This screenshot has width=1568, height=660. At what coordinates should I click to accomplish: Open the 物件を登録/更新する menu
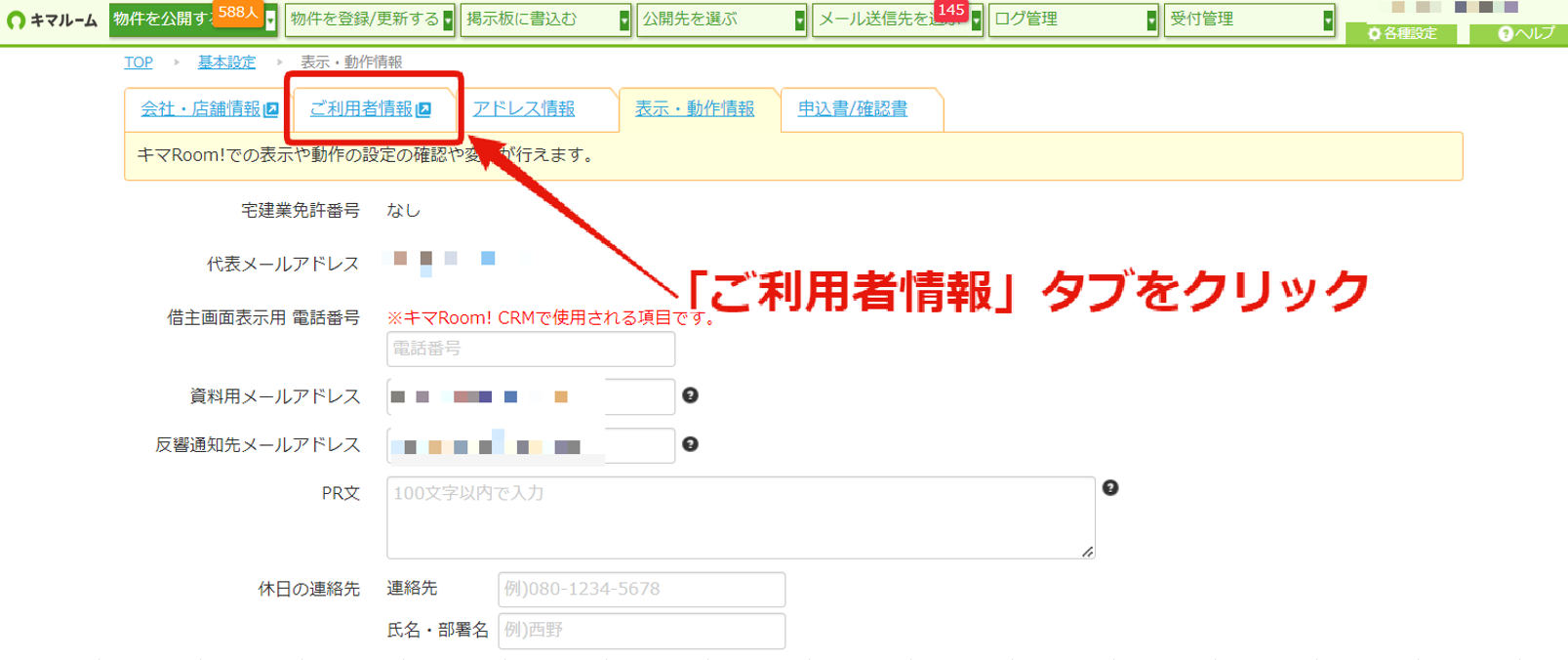click(x=369, y=20)
